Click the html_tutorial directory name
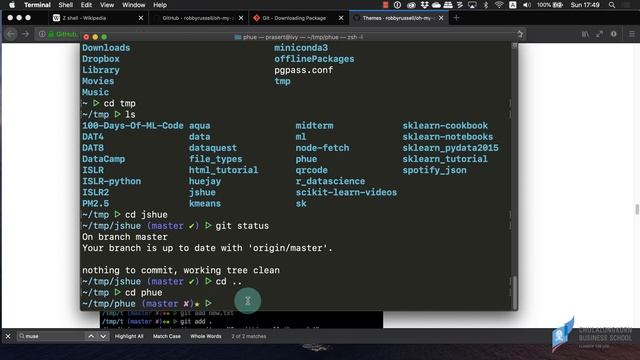 [x=223, y=170]
